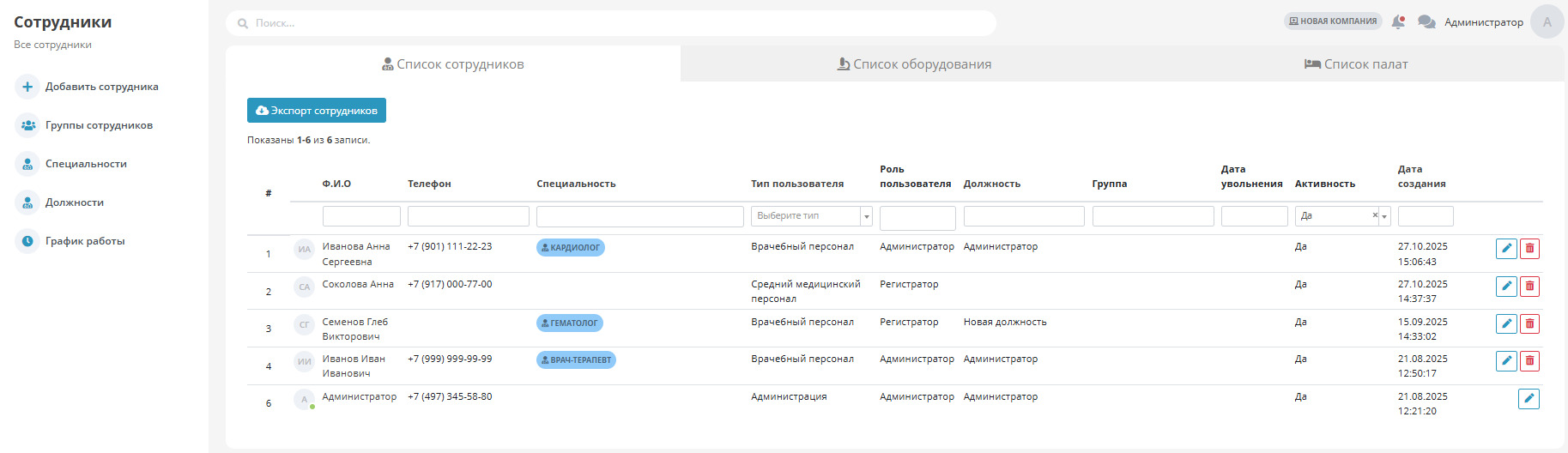This screenshot has height=453, width=1568.
Task: Delete employee Соколова Анна with trash icon
Action: pos(1529,287)
